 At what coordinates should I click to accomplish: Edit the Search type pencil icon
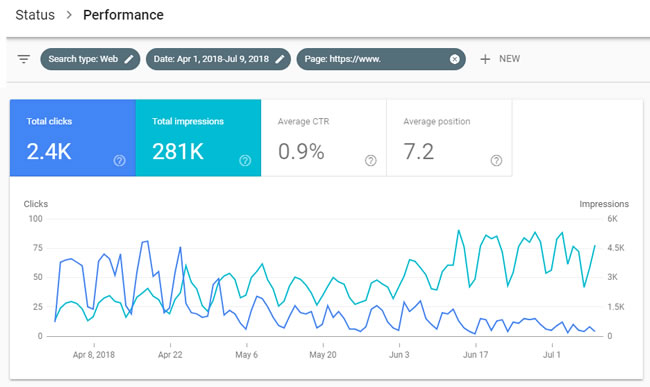point(129,59)
